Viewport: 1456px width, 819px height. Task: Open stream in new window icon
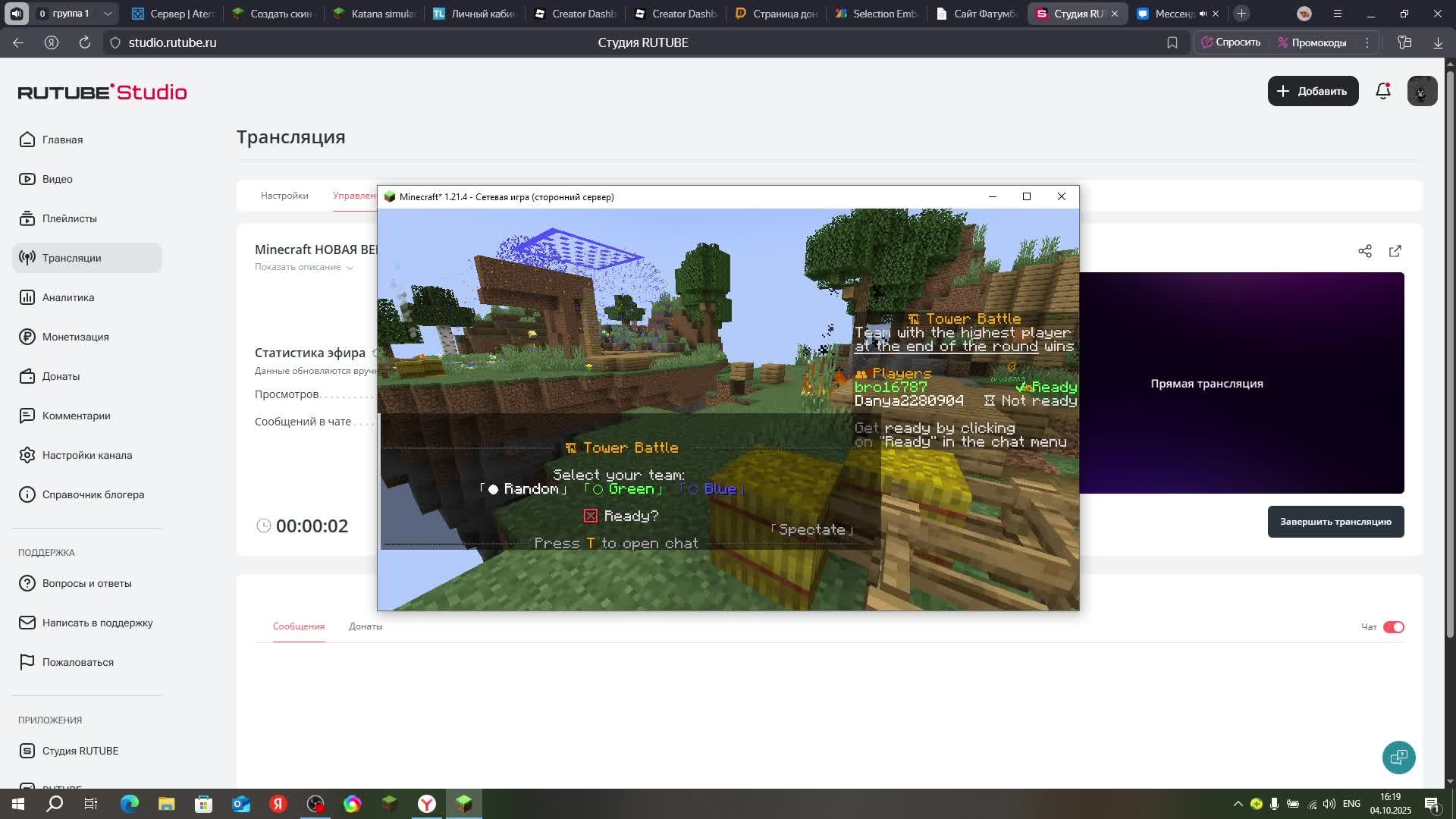pyautogui.click(x=1395, y=251)
